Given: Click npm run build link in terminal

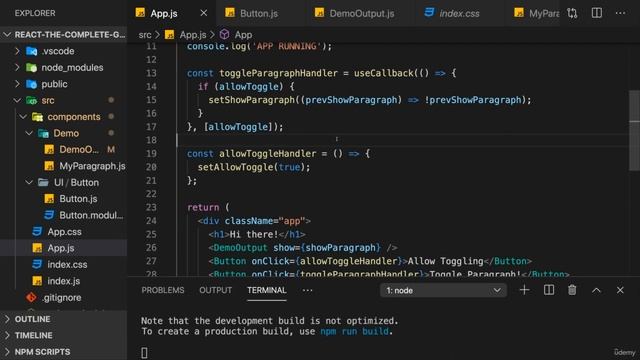Looking at the screenshot, I should (354, 331).
